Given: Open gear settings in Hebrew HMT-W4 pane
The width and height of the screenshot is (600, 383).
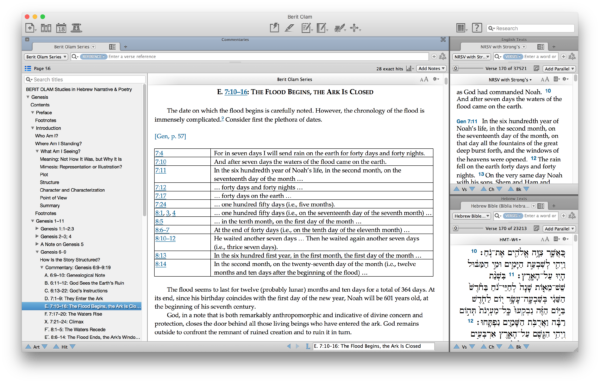Looking at the screenshot, I should [565, 239].
